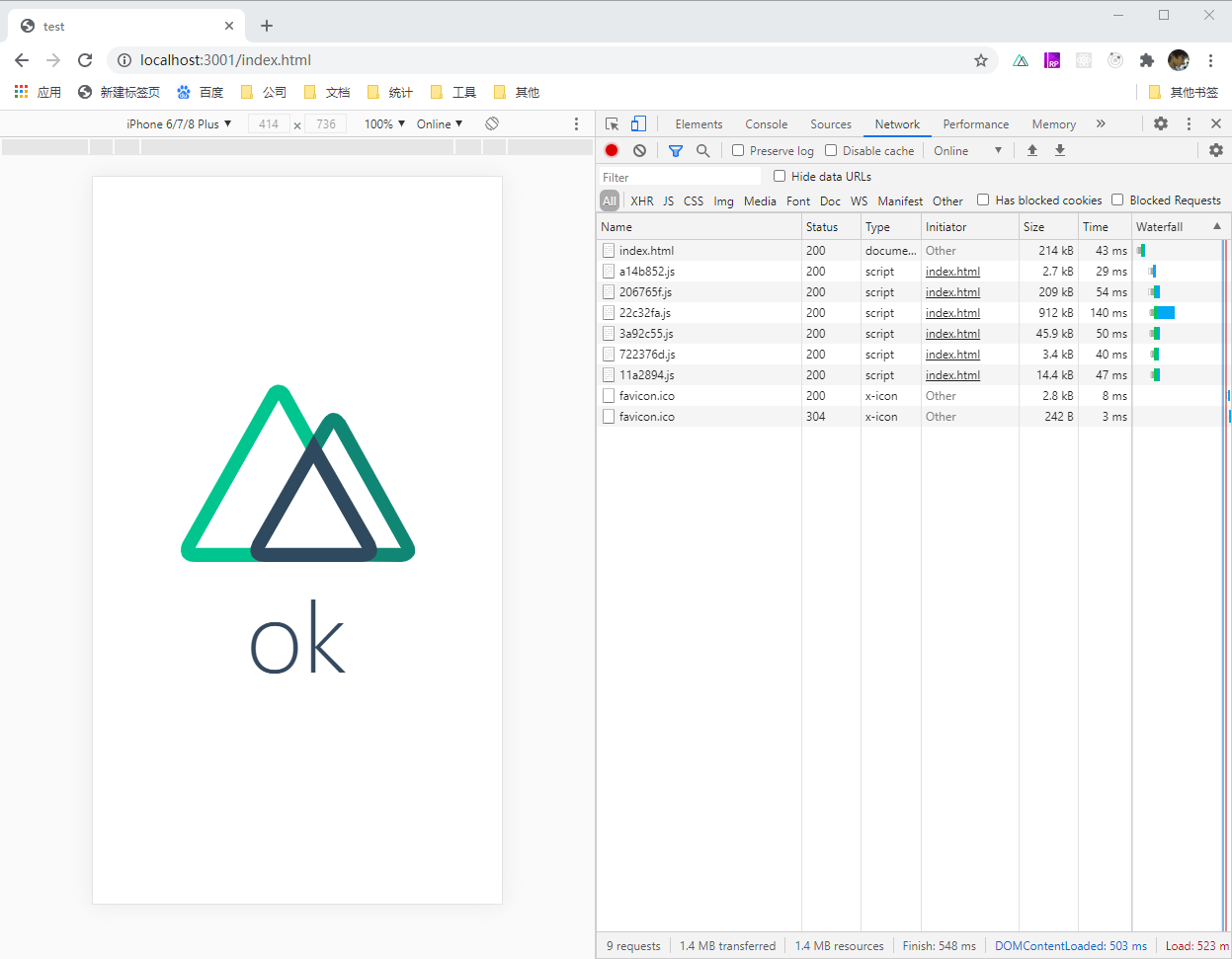
Task: Open a new browser tab
Action: click(x=267, y=26)
